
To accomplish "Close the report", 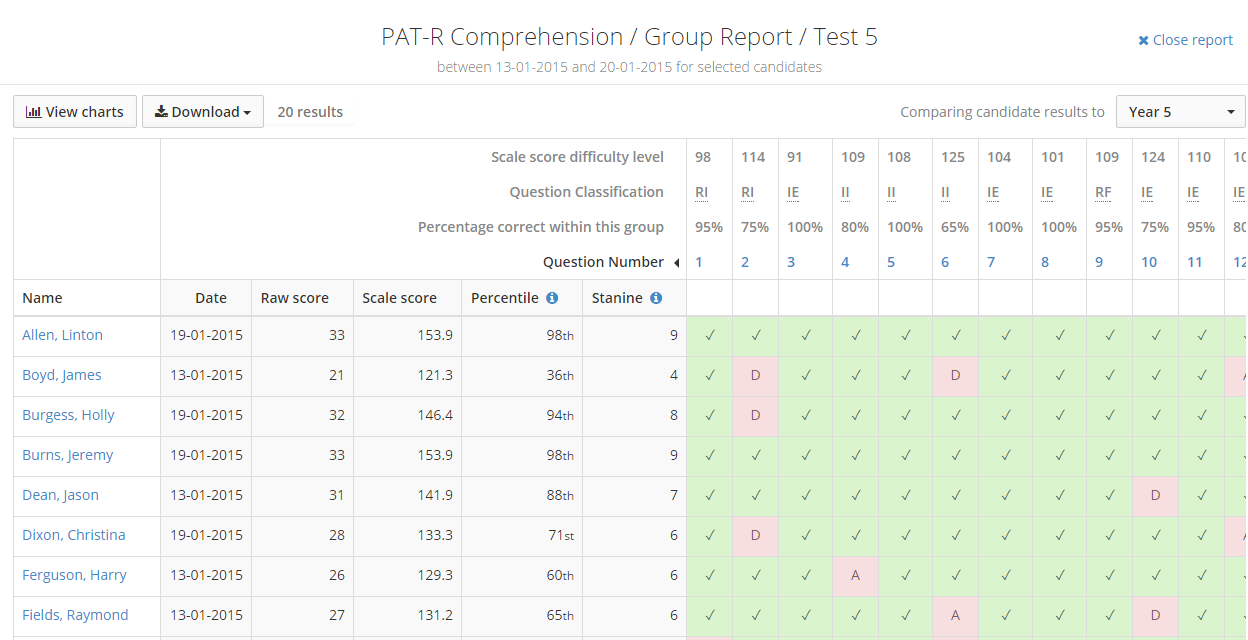I will pos(1186,40).
